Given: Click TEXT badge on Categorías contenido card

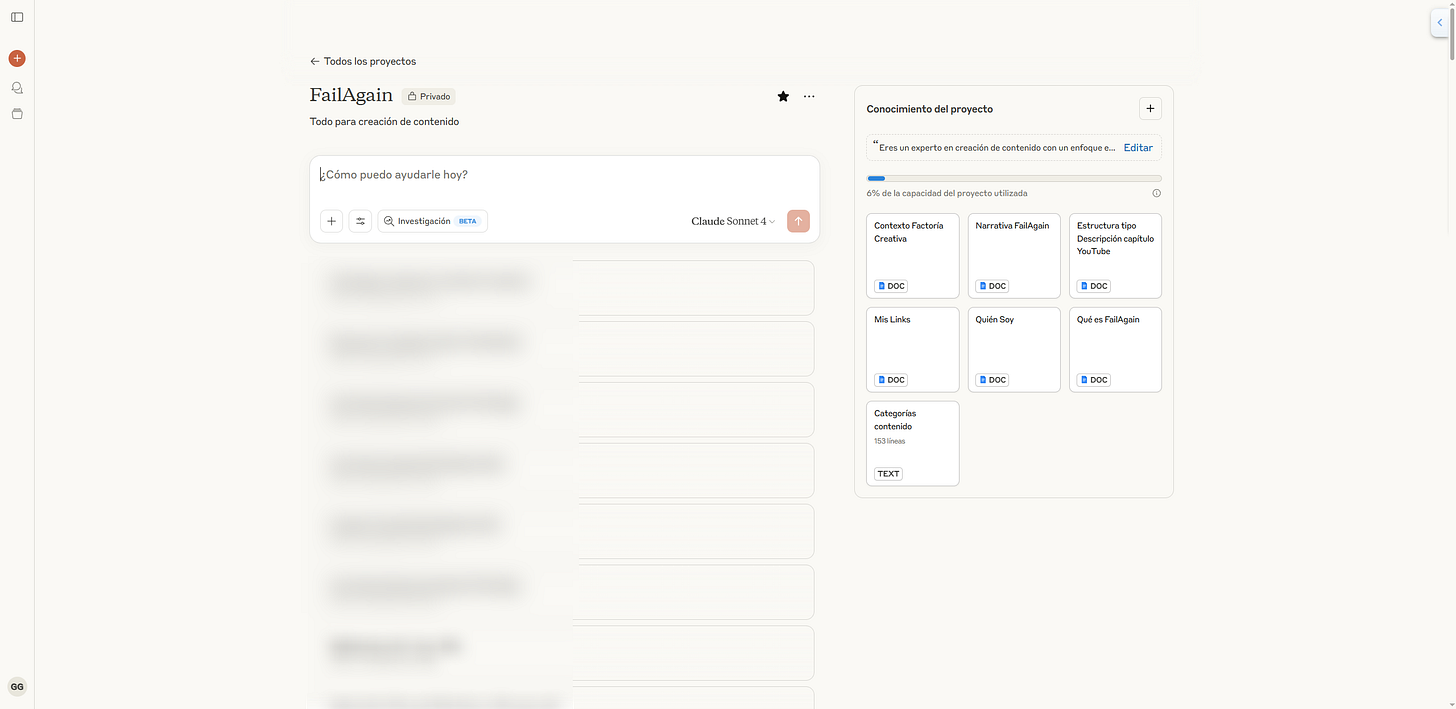Looking at the screenshot, I should coord(888,474).
